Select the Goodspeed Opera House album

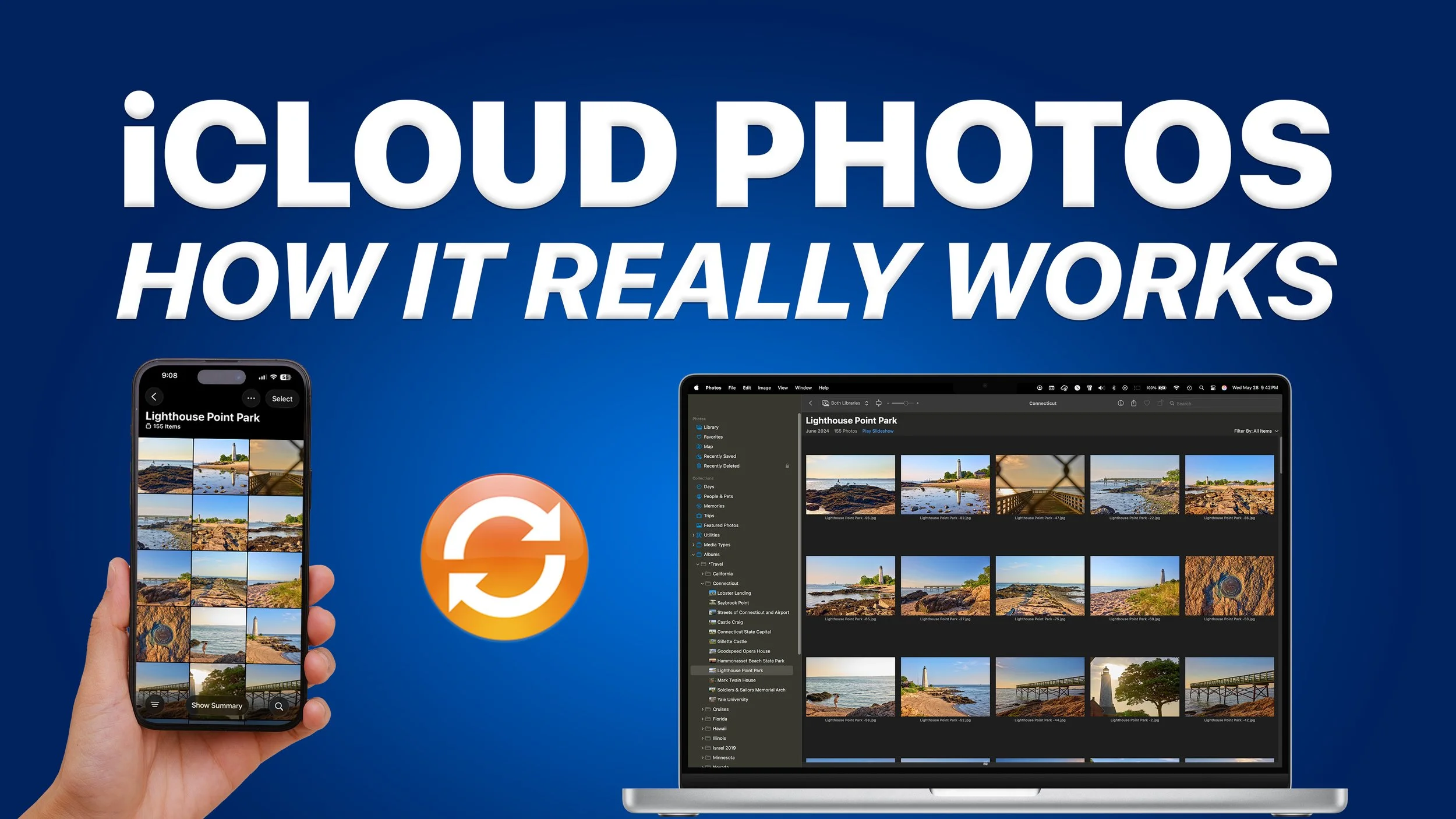[740, 651]
